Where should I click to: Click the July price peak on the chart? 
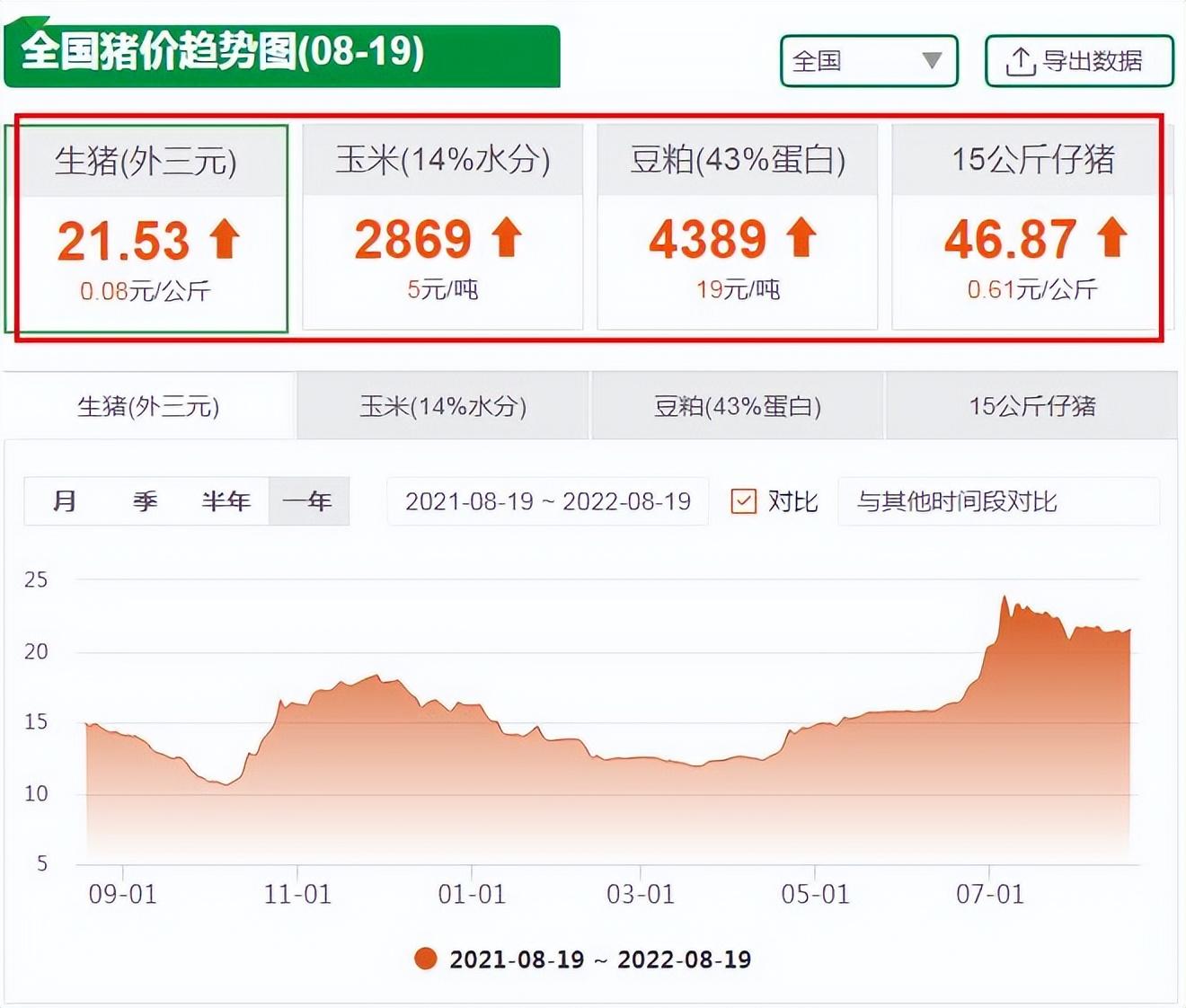coord(1005,597)
